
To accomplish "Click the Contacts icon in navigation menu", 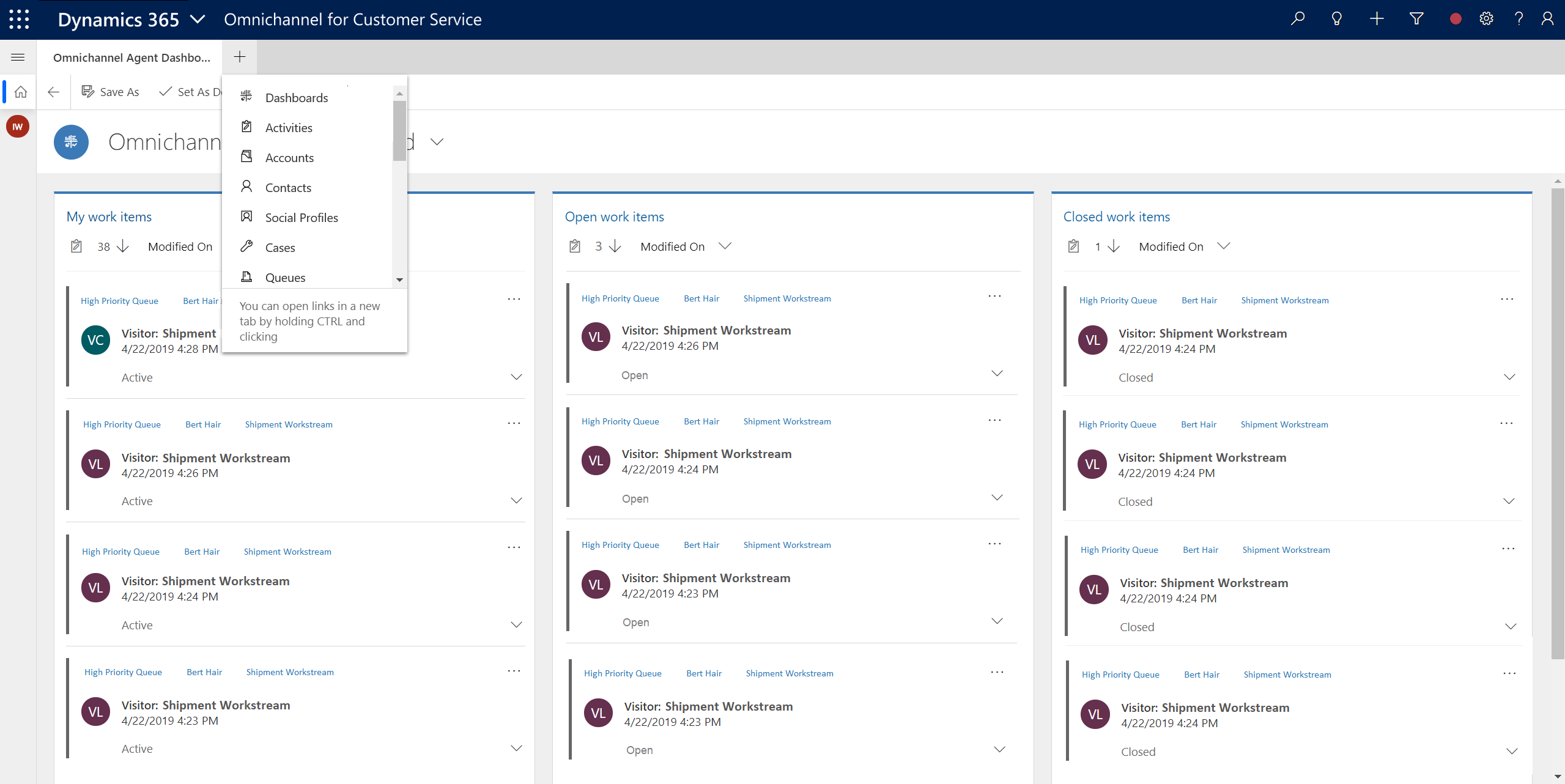I will click(x=246, y=187).
